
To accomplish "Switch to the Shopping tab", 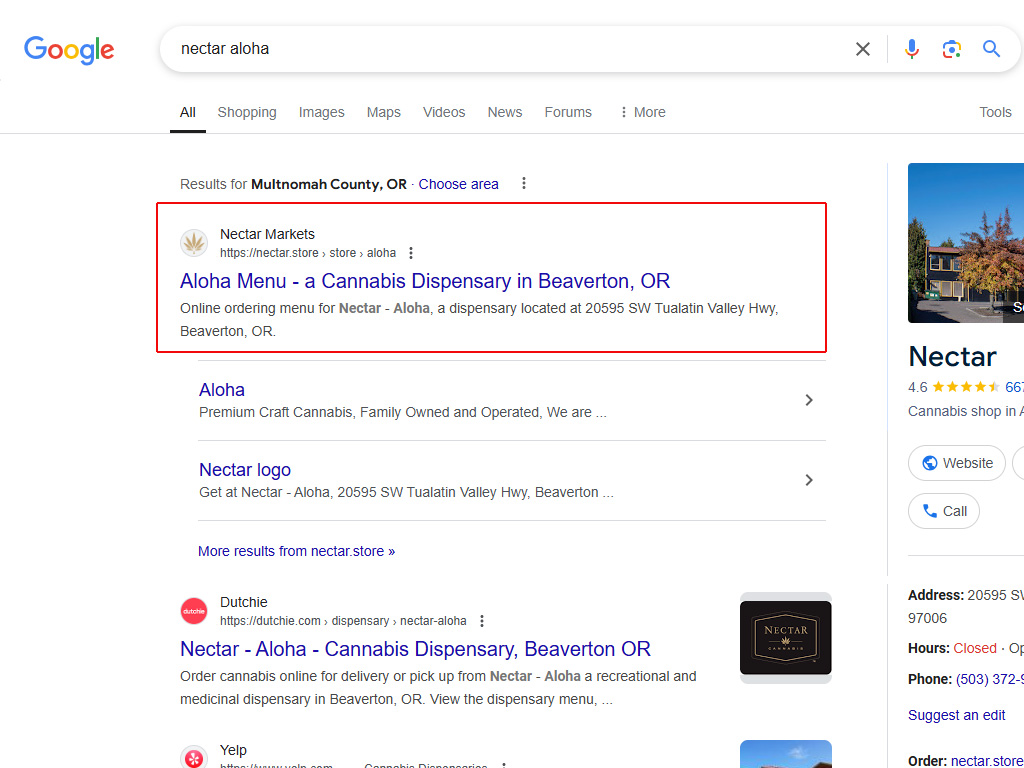I will click(x=247, y=112).
